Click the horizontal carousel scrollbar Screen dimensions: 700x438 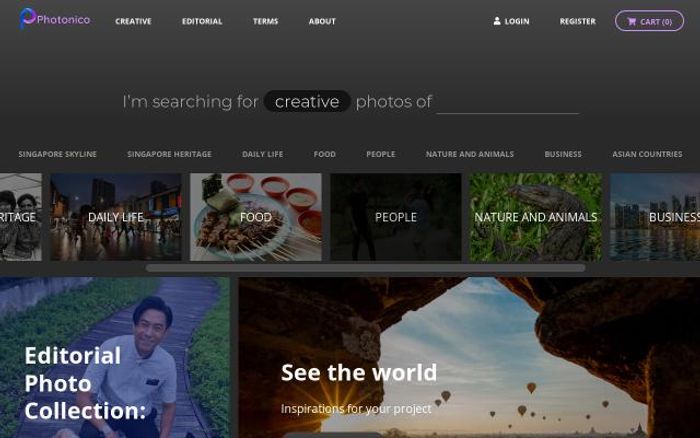tap(365, 268)
